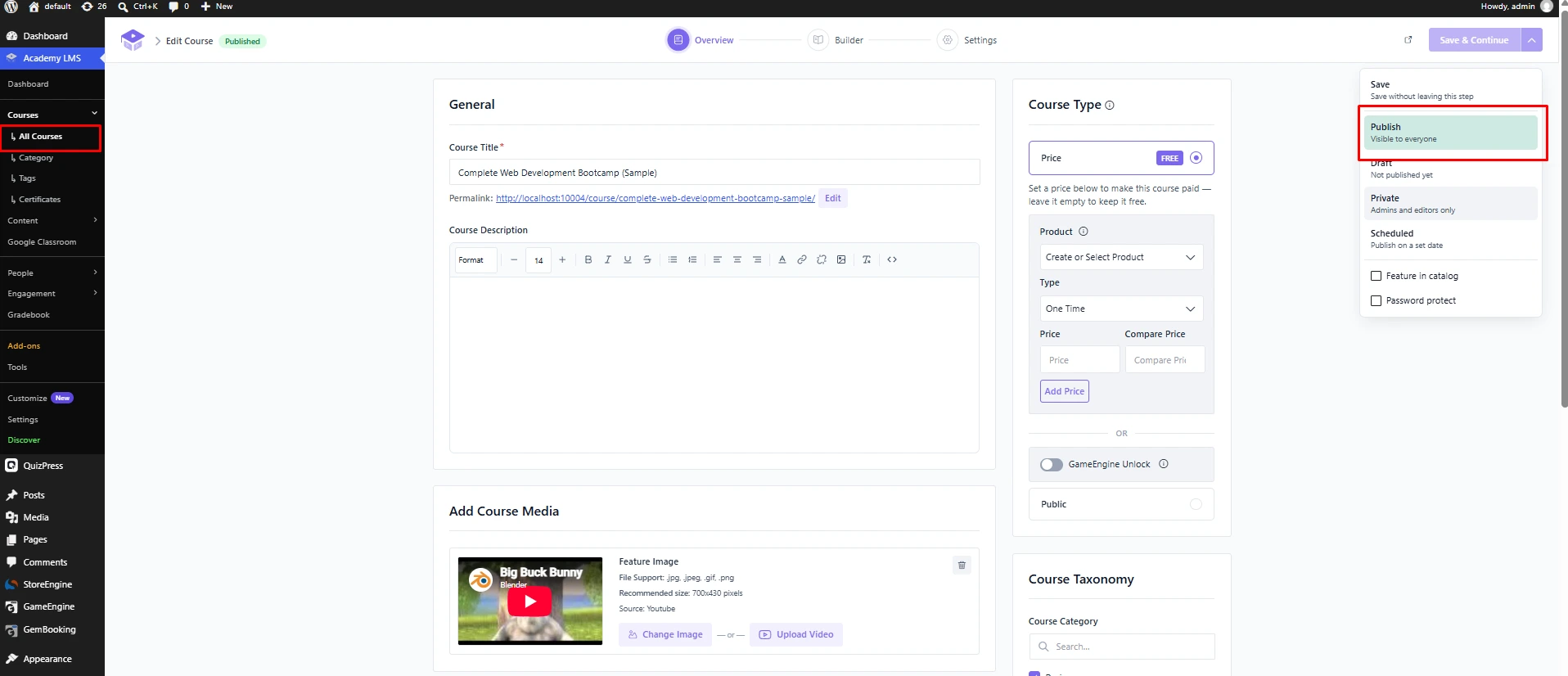1568x676 pixels.
Task: Open the Format dropdown in the editor
Action: point(476,260)
